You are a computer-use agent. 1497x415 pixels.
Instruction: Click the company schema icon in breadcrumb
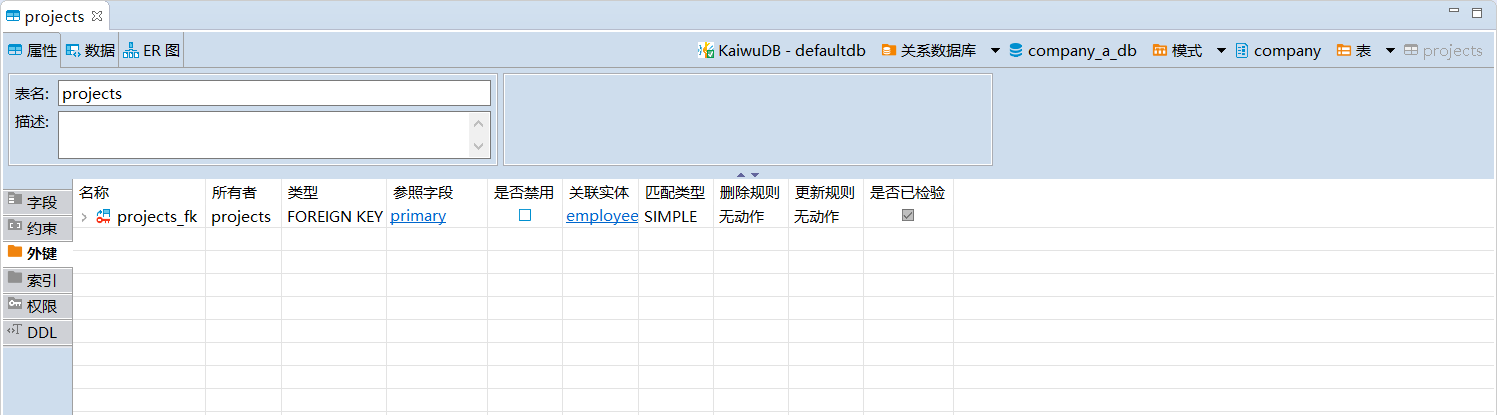(x=1242, y=51)
